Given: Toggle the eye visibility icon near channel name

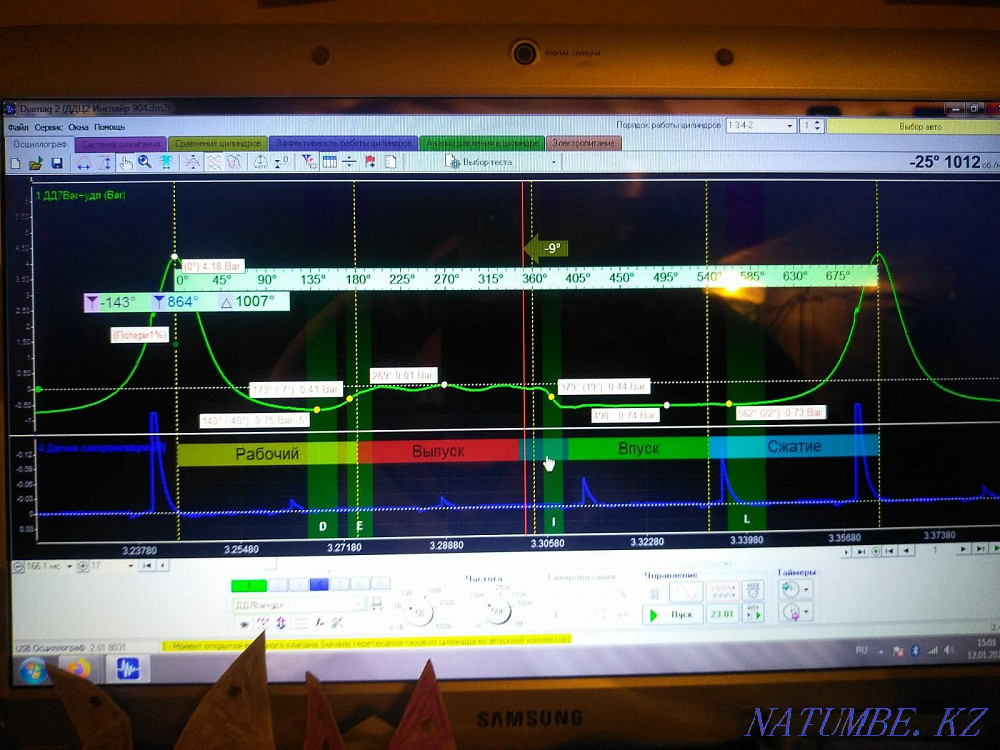Looking at the screenshot, I should [x=243, y=624].
